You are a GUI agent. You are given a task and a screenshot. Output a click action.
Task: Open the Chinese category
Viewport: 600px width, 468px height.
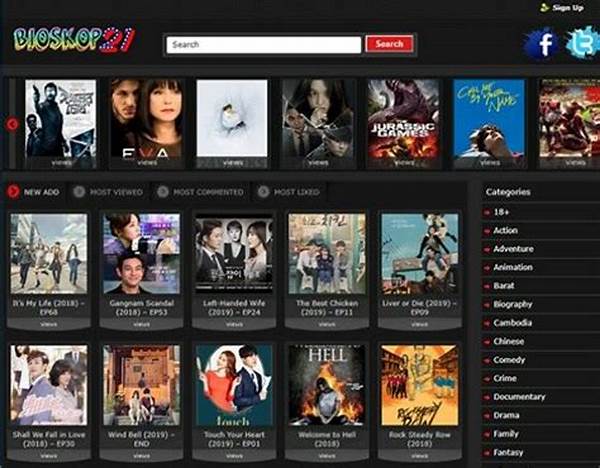(x=509, y=341)
